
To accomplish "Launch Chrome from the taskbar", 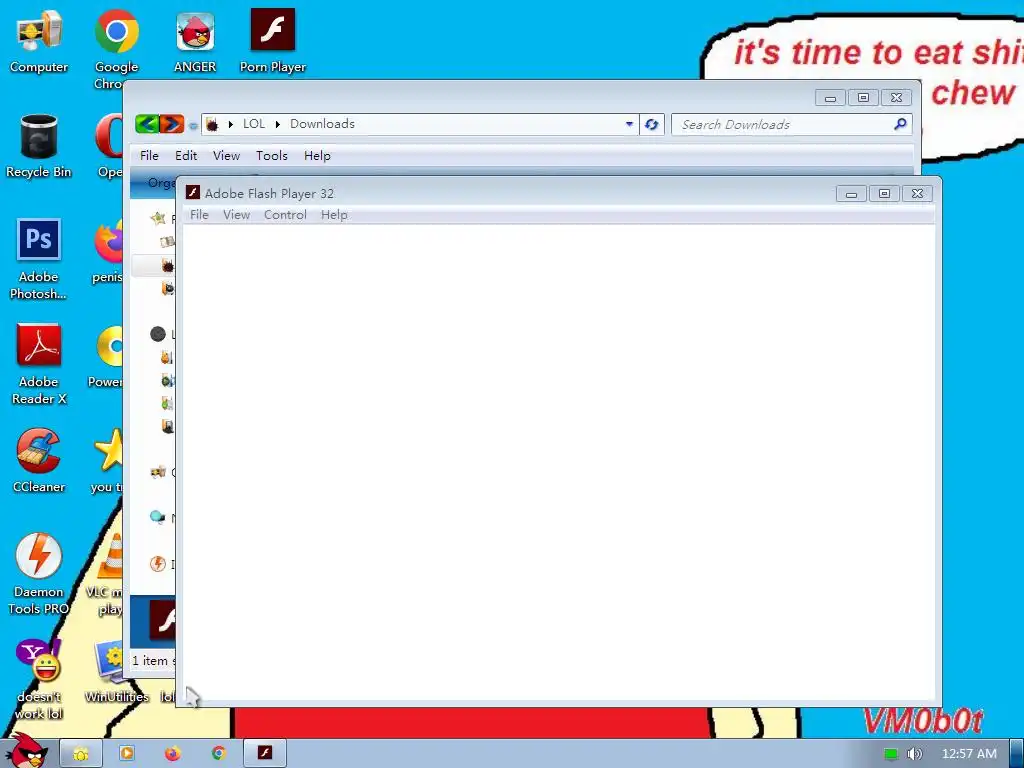I will [x=219, y=754].
